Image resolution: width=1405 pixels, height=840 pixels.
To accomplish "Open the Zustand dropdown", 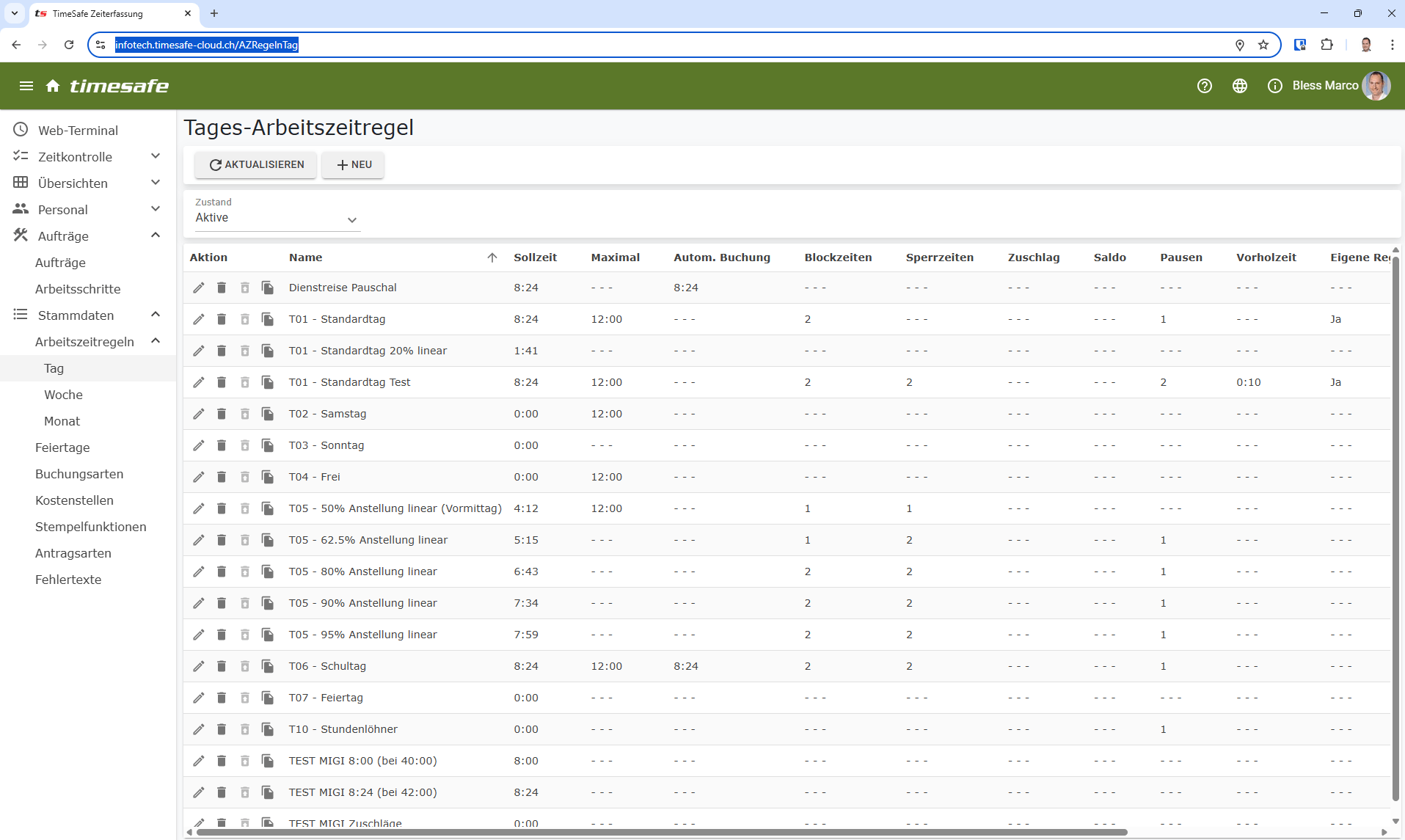I will pyautogui.click(x=277, y=219).
